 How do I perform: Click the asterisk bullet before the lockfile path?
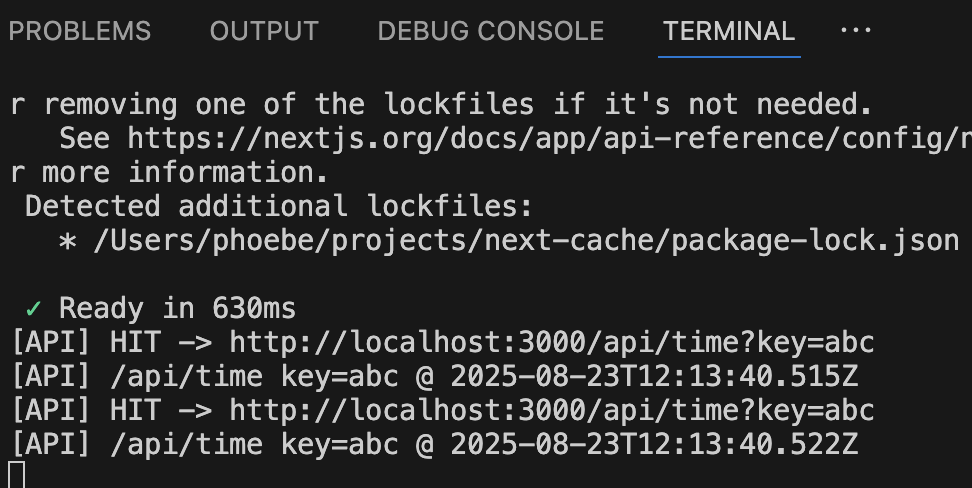[x=68, y=241]
